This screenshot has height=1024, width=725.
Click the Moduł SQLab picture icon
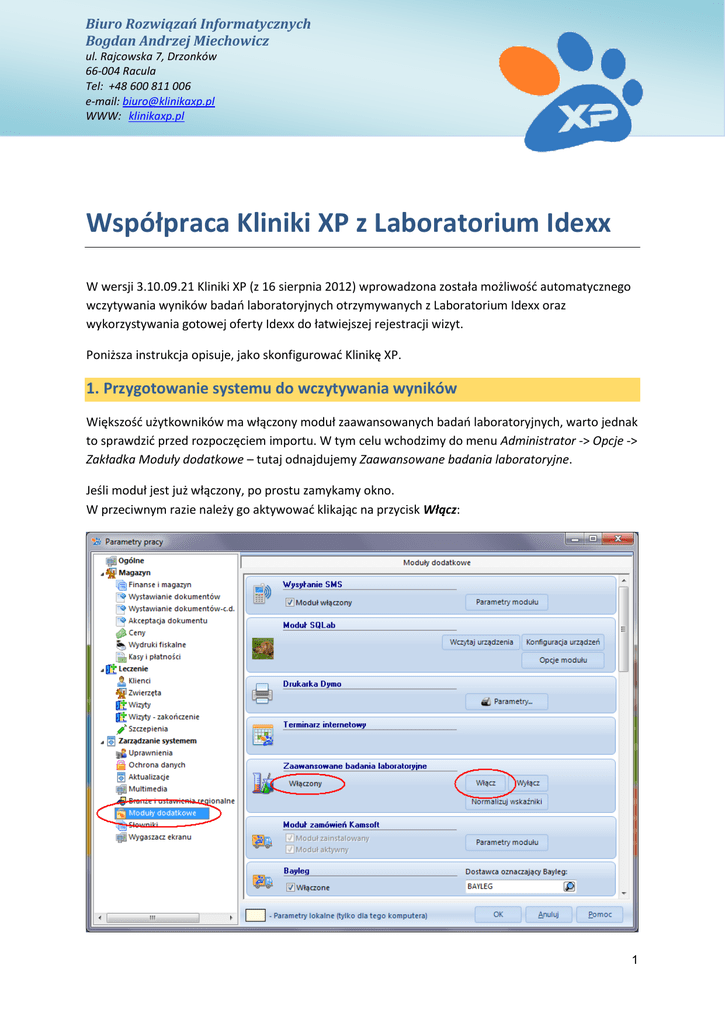(x=262, y=647)
